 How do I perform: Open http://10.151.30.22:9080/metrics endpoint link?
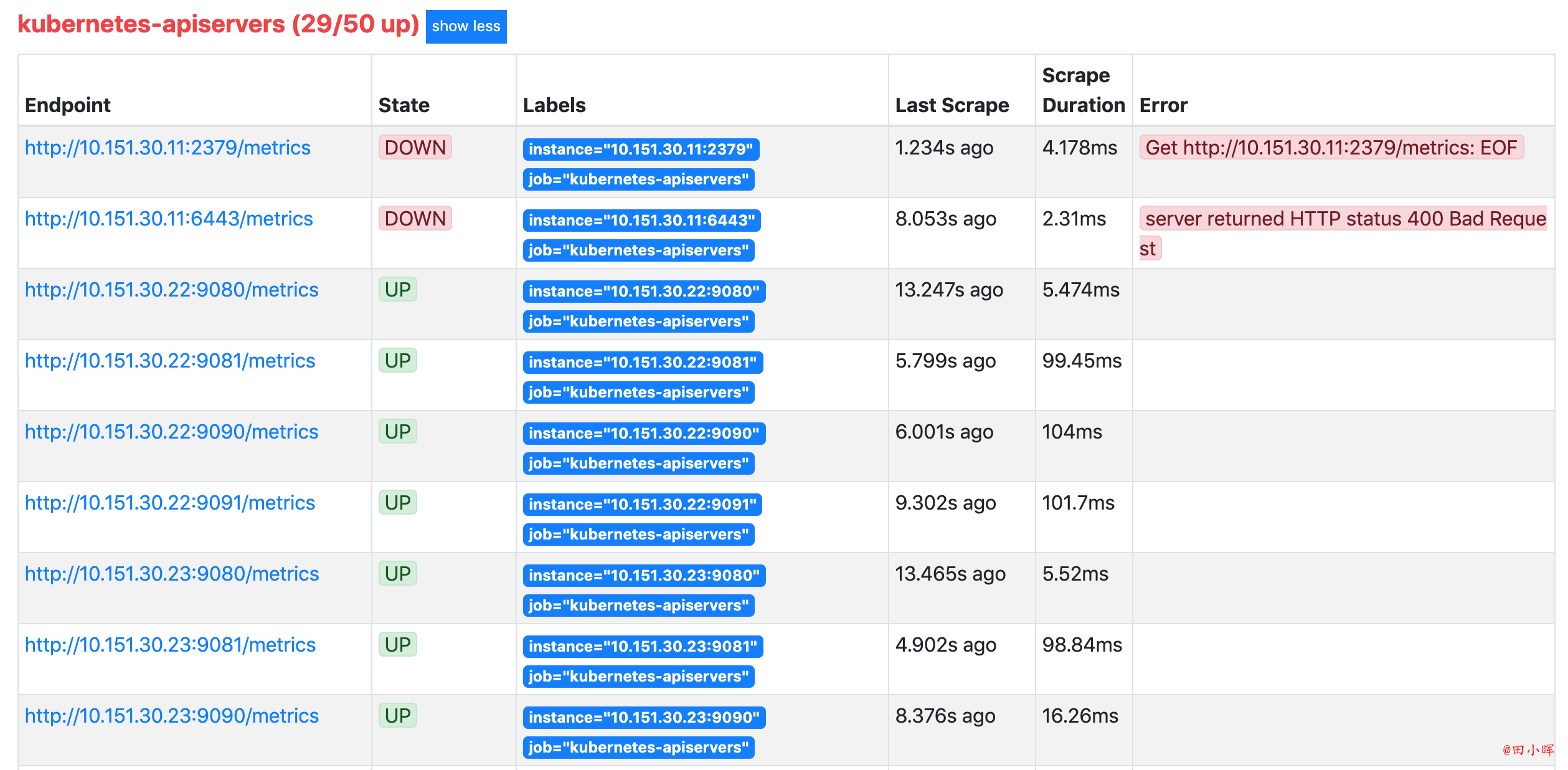[172, 290]
